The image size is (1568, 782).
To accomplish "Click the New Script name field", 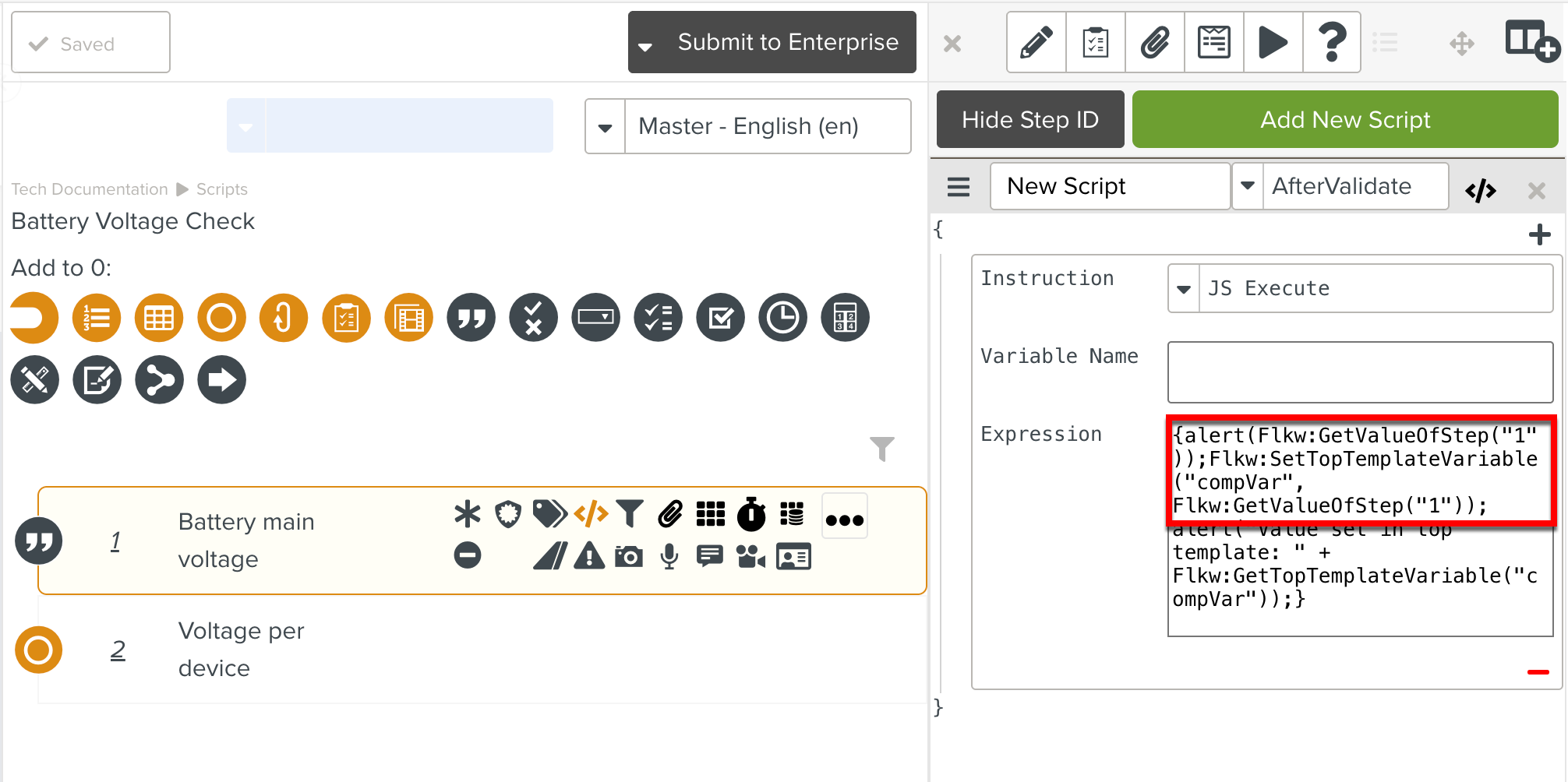I will pos(1110,186).
